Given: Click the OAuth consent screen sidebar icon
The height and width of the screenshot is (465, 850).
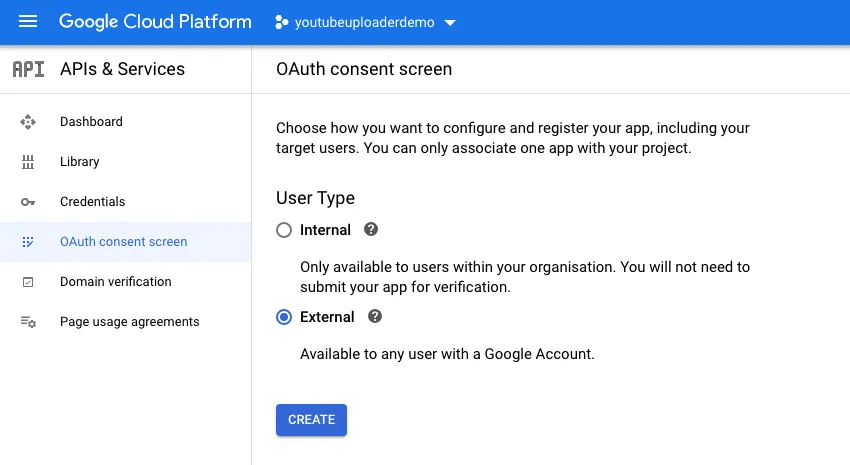Looking at the screenshot, I should 28,242.
